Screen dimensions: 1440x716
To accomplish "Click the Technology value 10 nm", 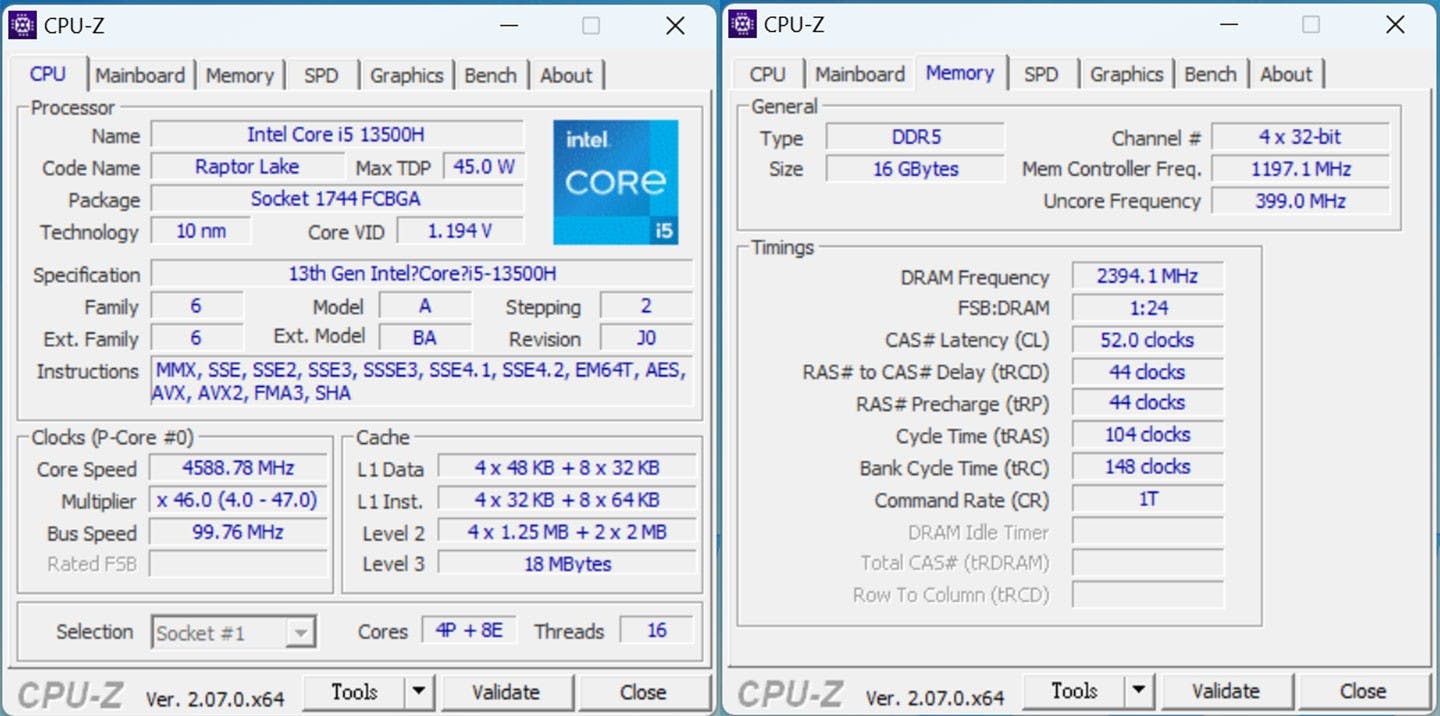I will coord(200,231).
